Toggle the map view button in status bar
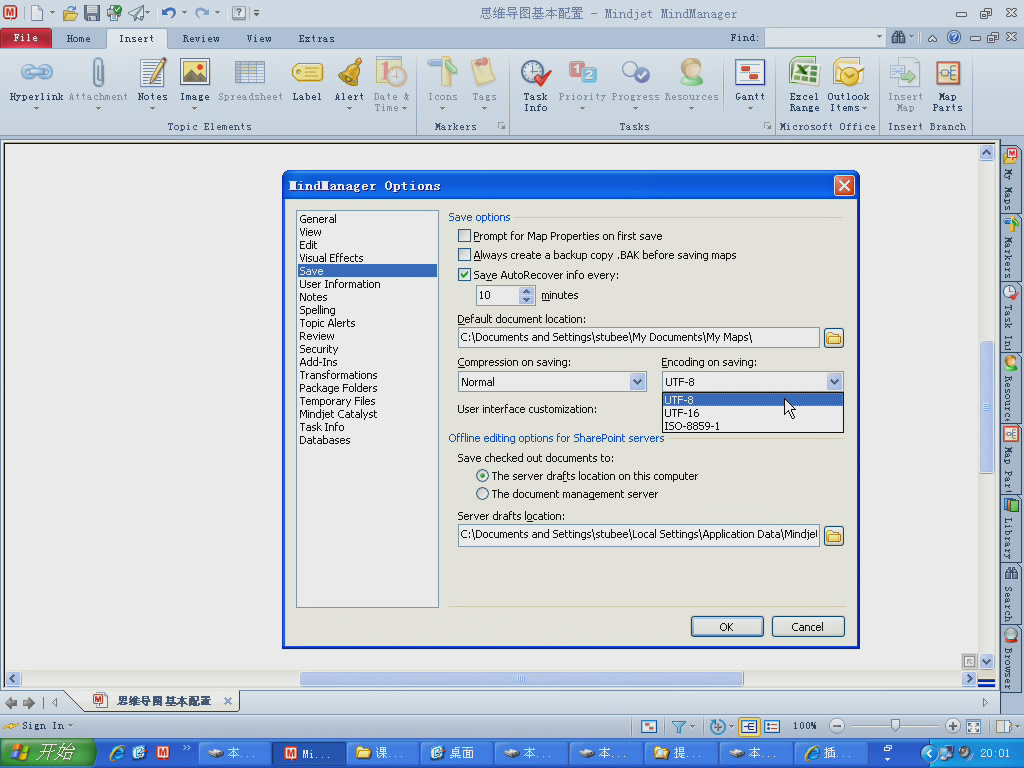This screenshot has height=768, width=1024. 749,726
